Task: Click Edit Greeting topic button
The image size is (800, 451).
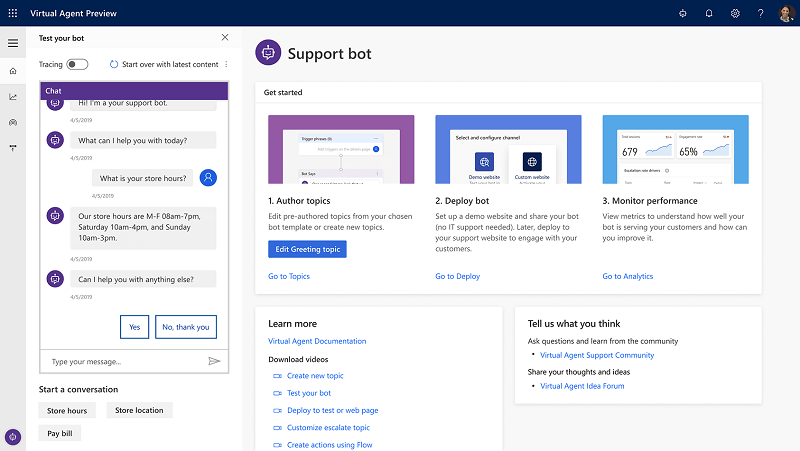Action: coord(307,249)
